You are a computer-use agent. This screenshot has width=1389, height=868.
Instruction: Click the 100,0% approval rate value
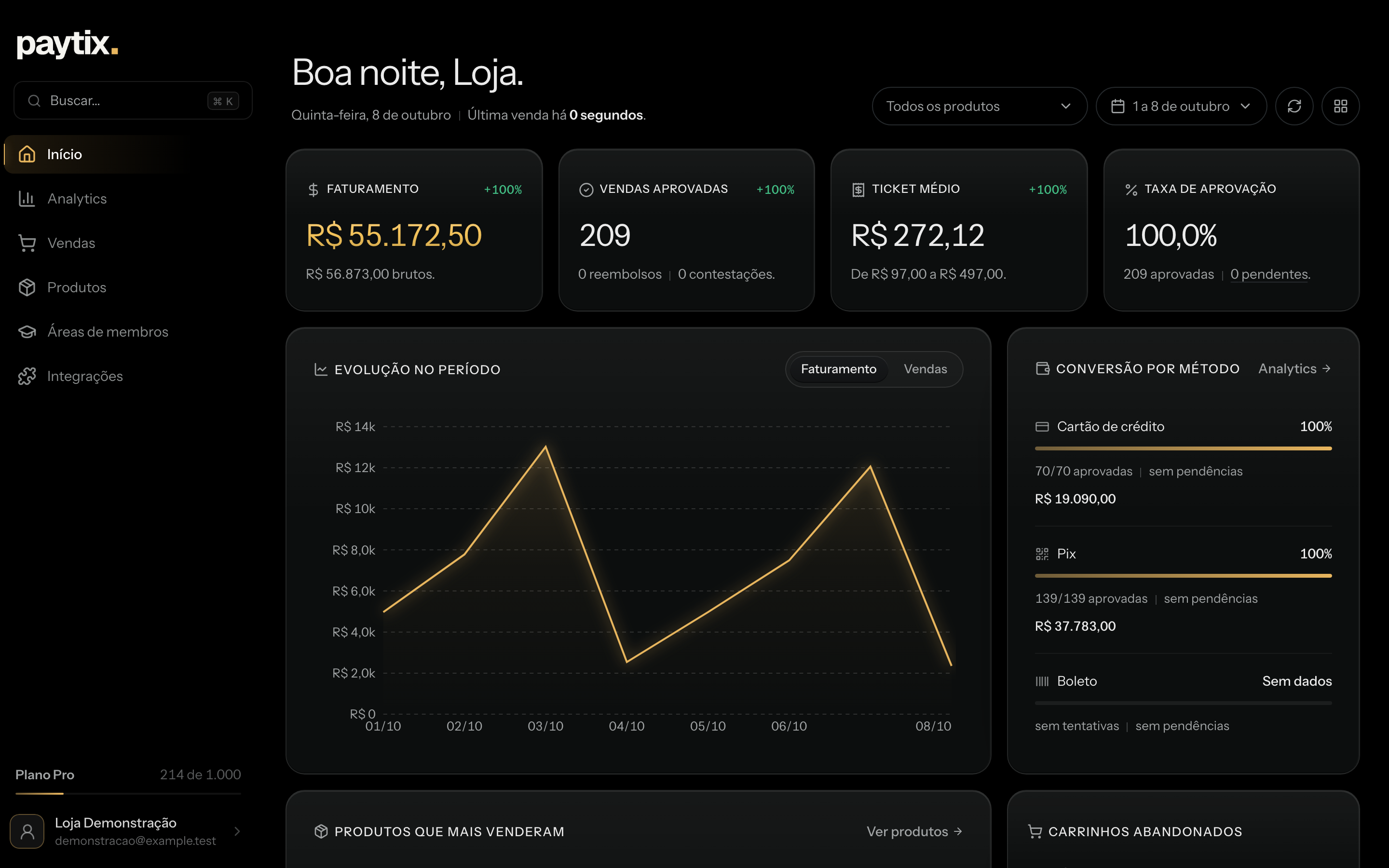point(1171,235)
